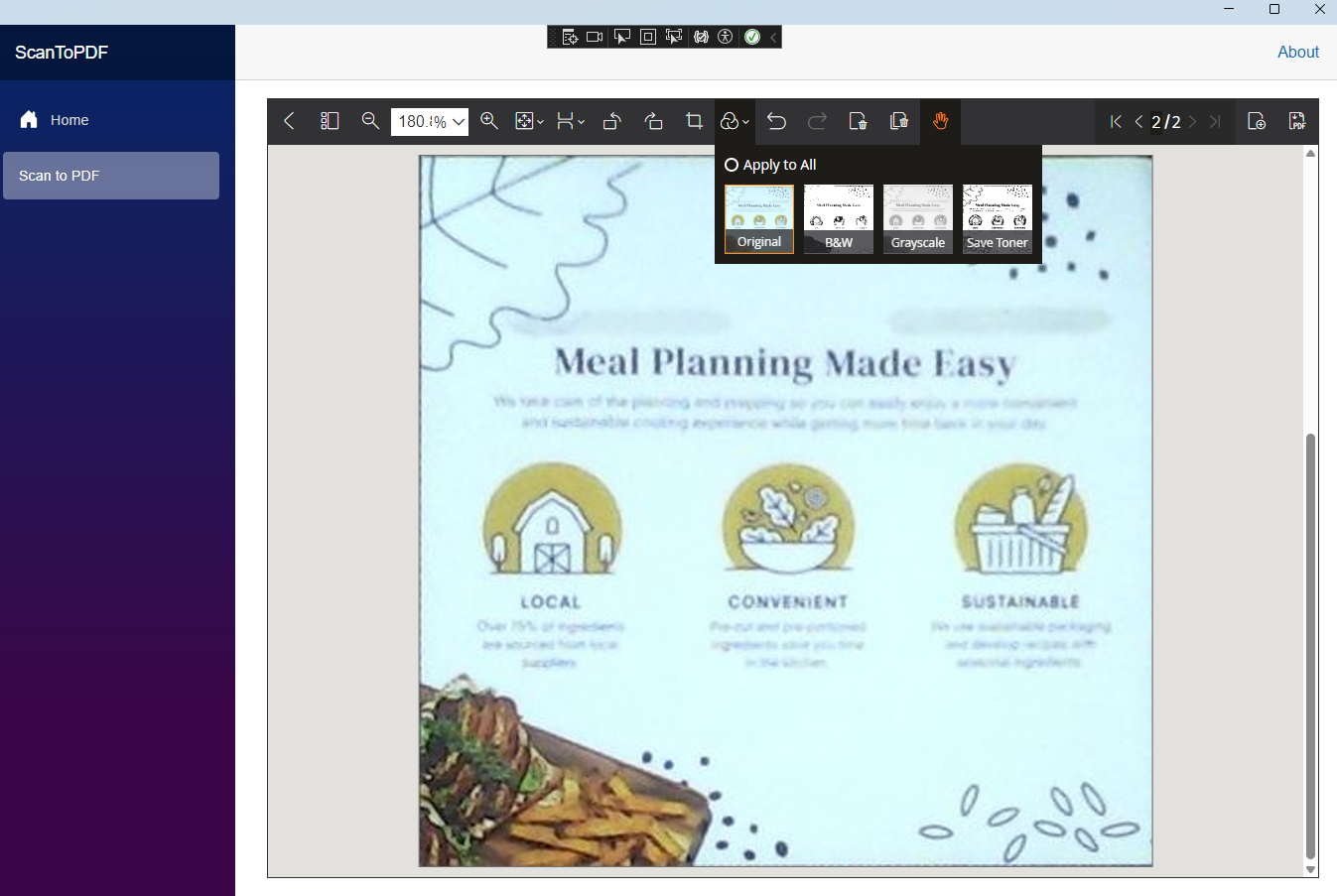Toggle the hand pan tool
Screen dimensions: 1337x896
(x=940, y=121)
